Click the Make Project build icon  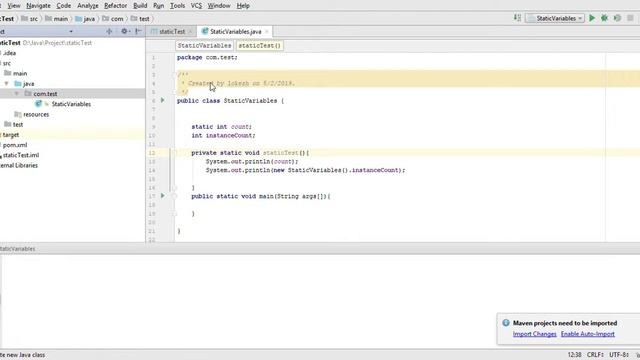coord(518,18)
